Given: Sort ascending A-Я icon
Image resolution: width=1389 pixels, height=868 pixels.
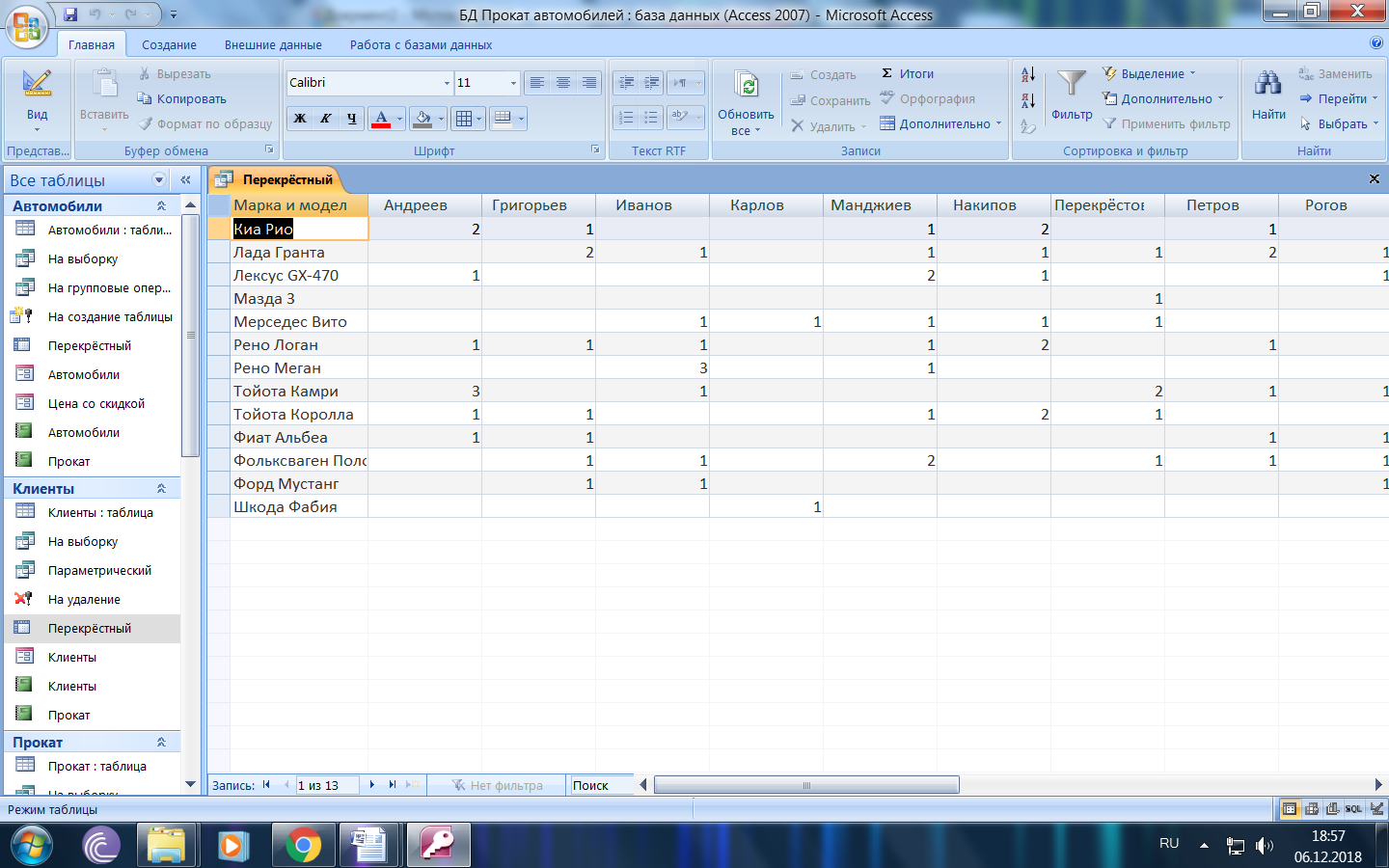Looking at the screenshot, I should click(x=1028, y=74).
